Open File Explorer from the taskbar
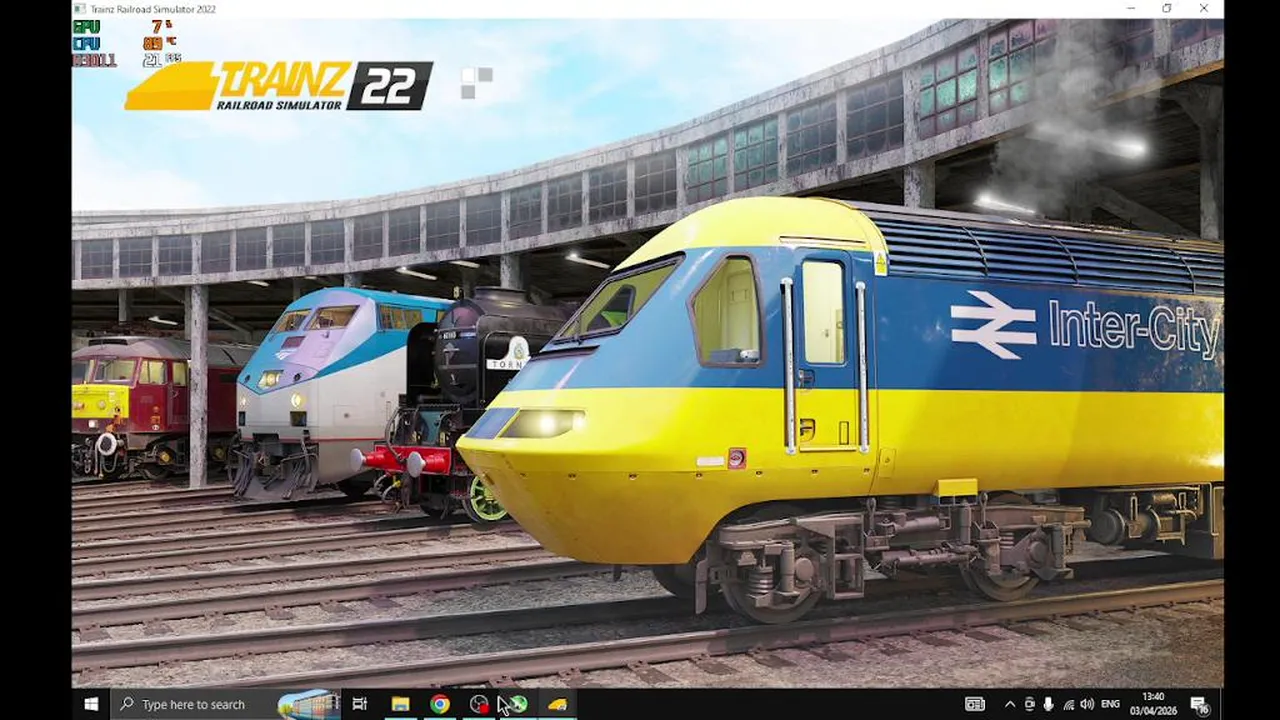The width and height of the screenshot is (1280, 720). point(400,704)
